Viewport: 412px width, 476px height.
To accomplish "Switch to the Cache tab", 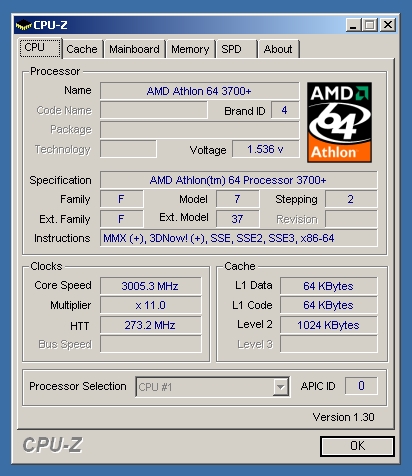I will point(82,49).
